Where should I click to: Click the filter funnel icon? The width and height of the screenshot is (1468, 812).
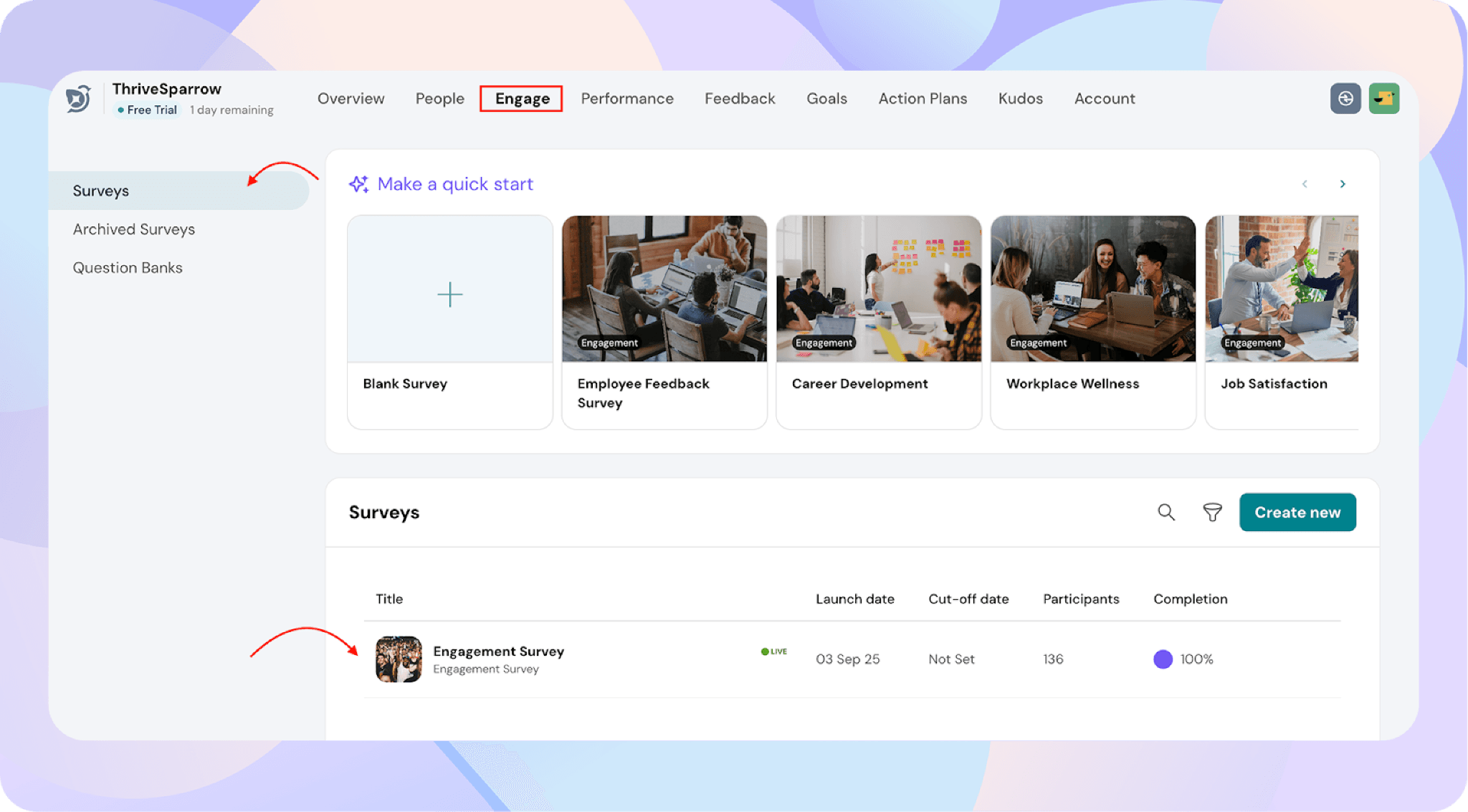click(x=1212, y=512)
